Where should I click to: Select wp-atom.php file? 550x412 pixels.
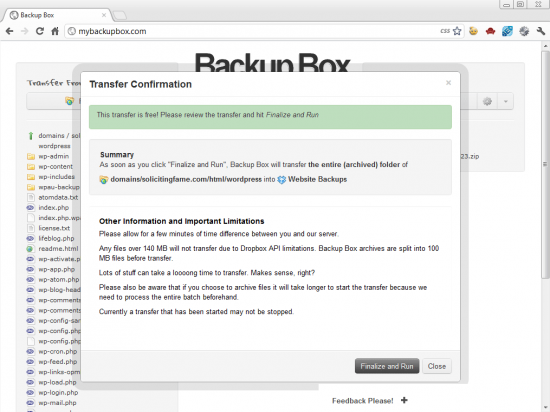(x=59, y=279)
